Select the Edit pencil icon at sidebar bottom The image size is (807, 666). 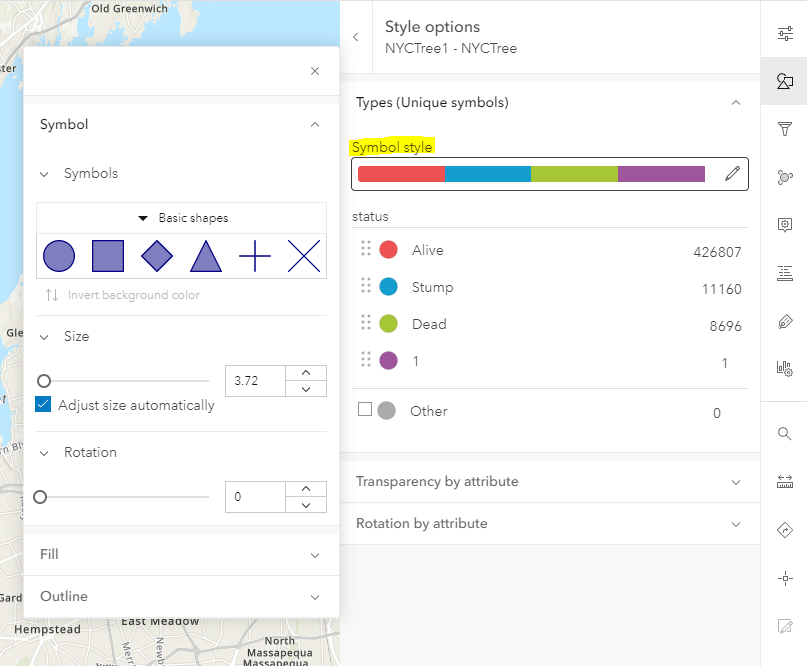(x=784, y=625)
